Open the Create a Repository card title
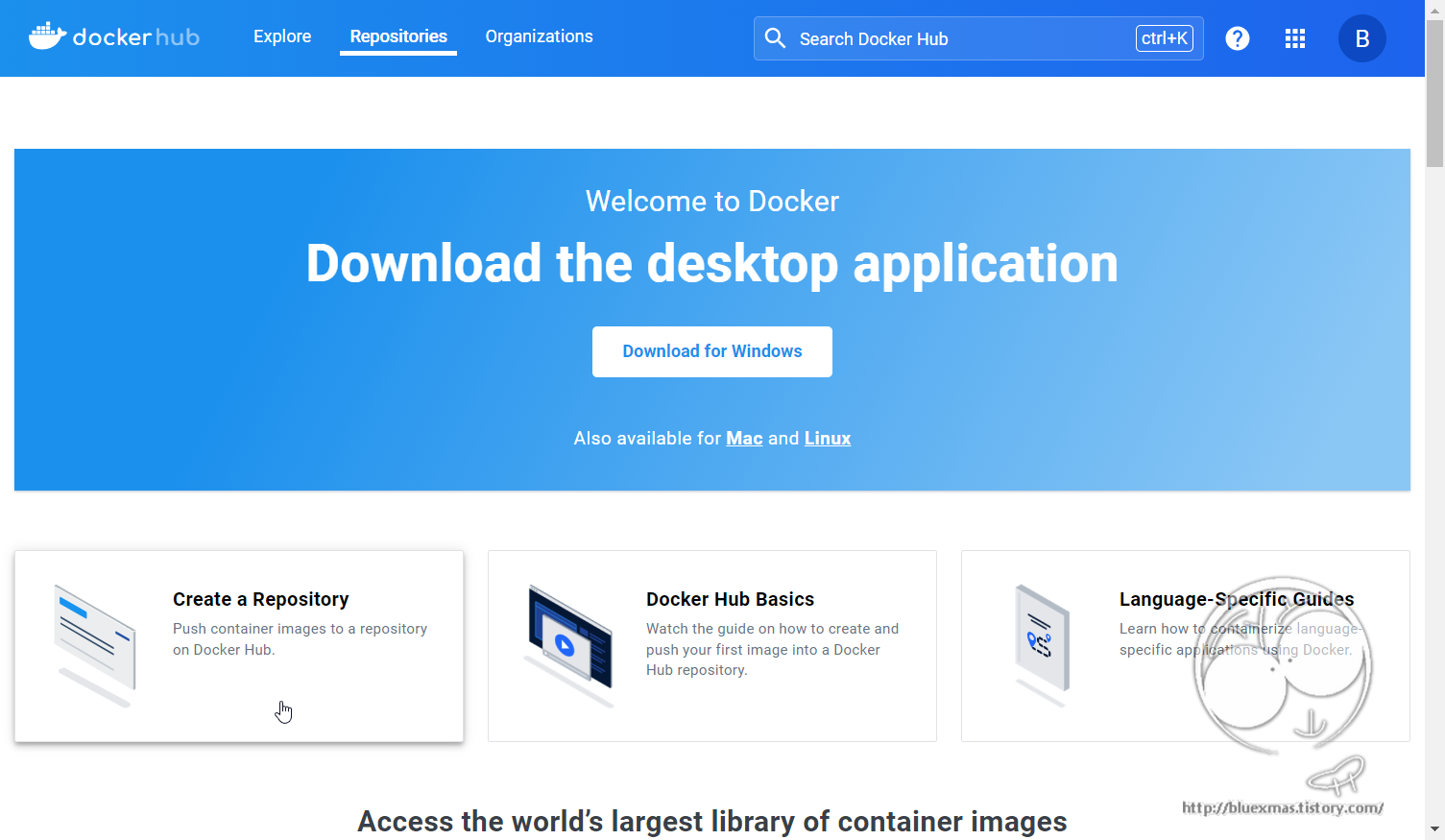The image size is (1445, 840). [261, 599]
